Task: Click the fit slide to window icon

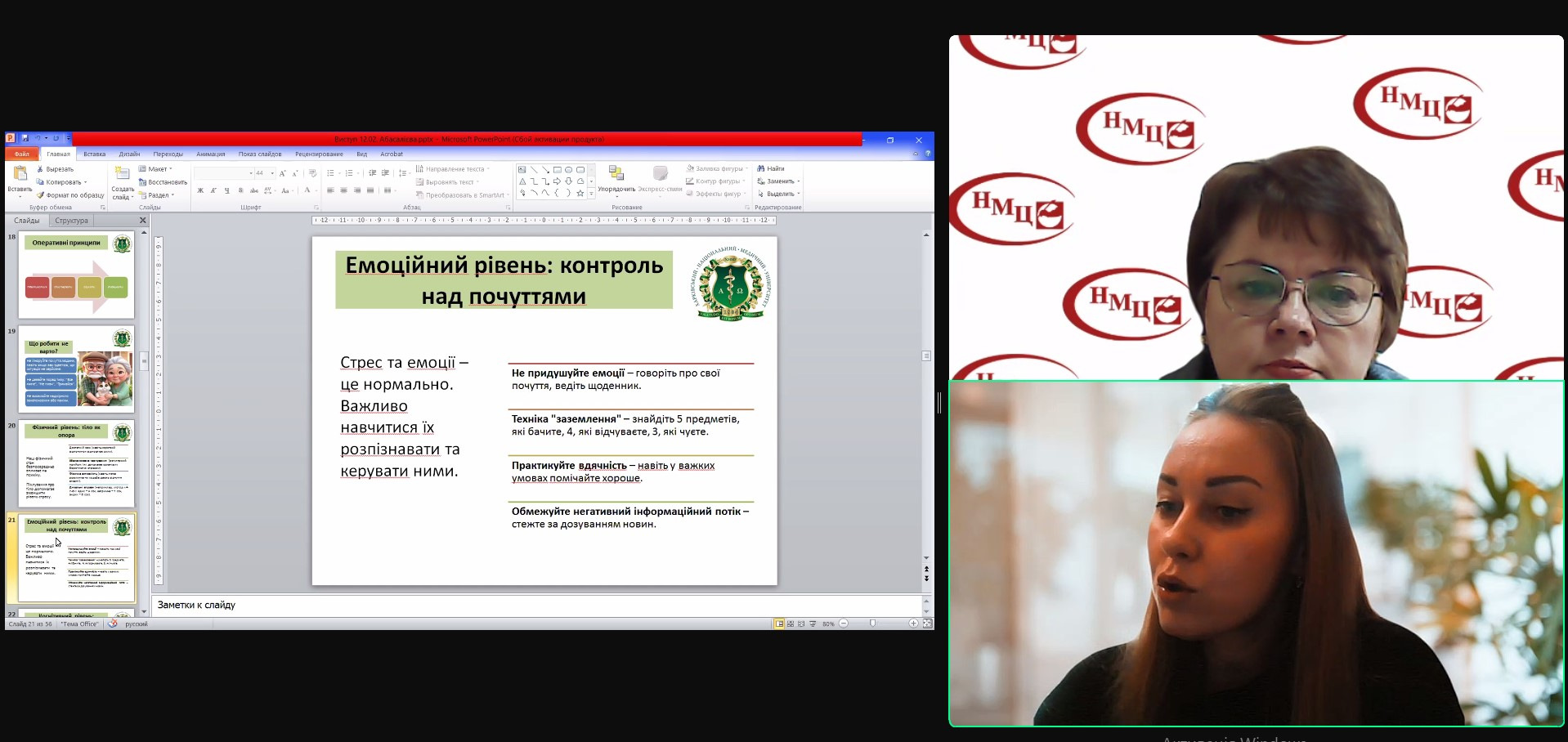Action: [927, 624]
